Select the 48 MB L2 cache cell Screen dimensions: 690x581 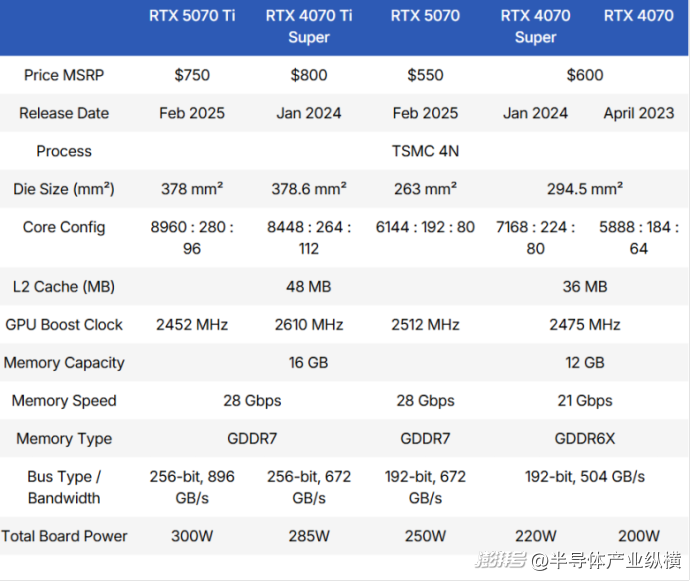[309, 287]
